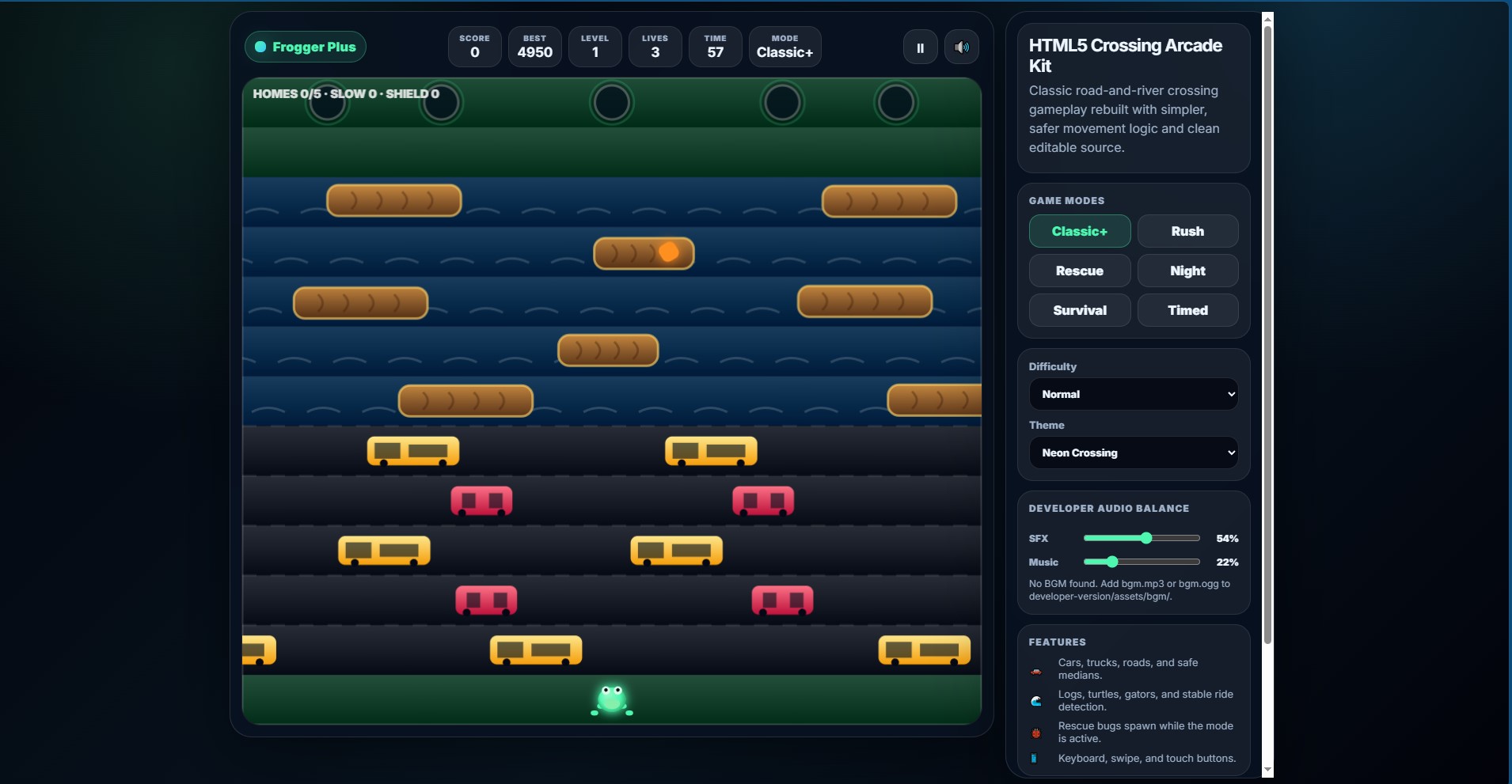The image size is (1512, 784).
Task: Click the car icon beside Cars, trucks feature
Action: (x=1035, y=671)
